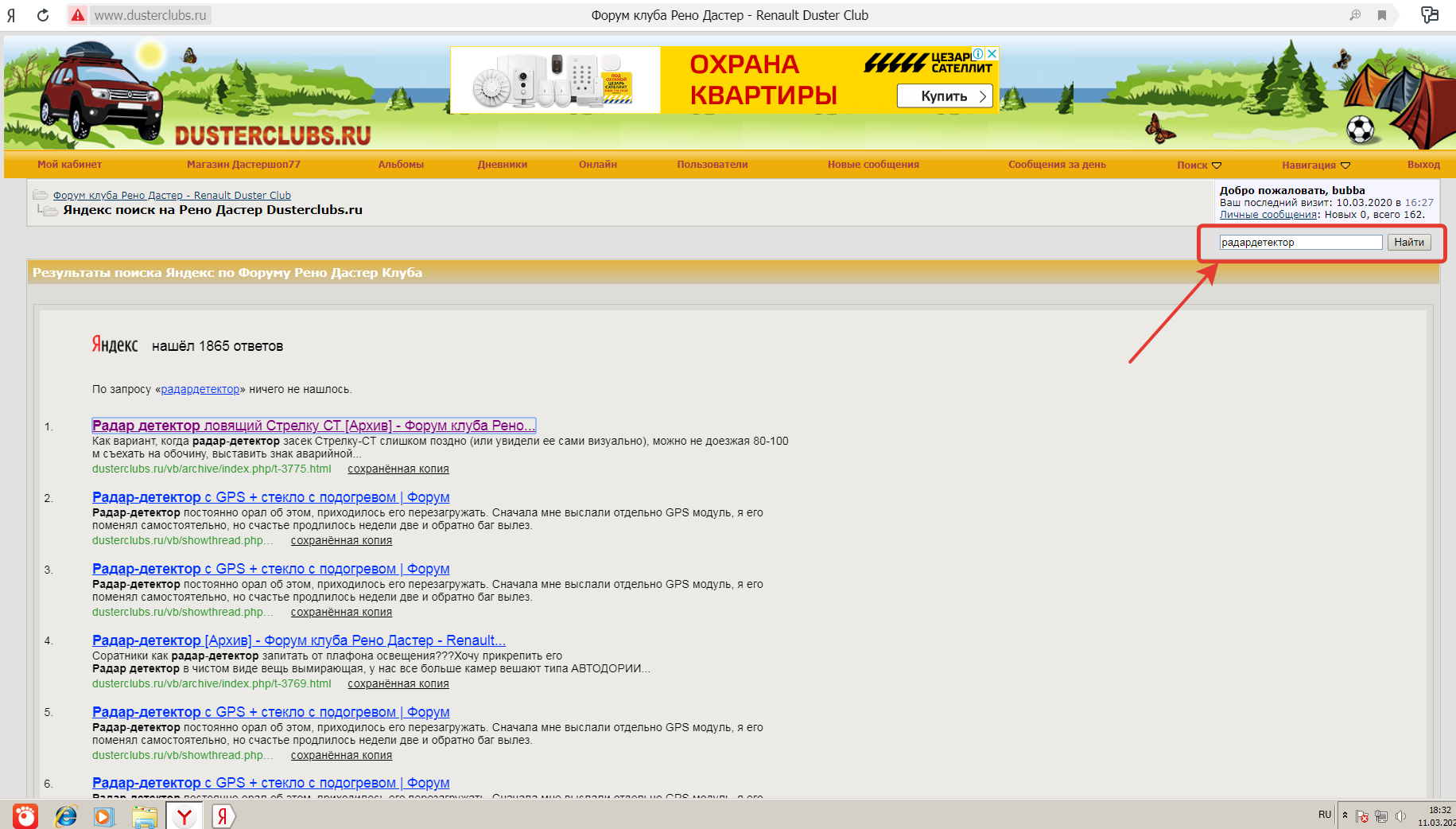The height and width of the screenshot is (829, 1456).
Task: Open сохранённая копия for result 5
Action: point(341,756)
